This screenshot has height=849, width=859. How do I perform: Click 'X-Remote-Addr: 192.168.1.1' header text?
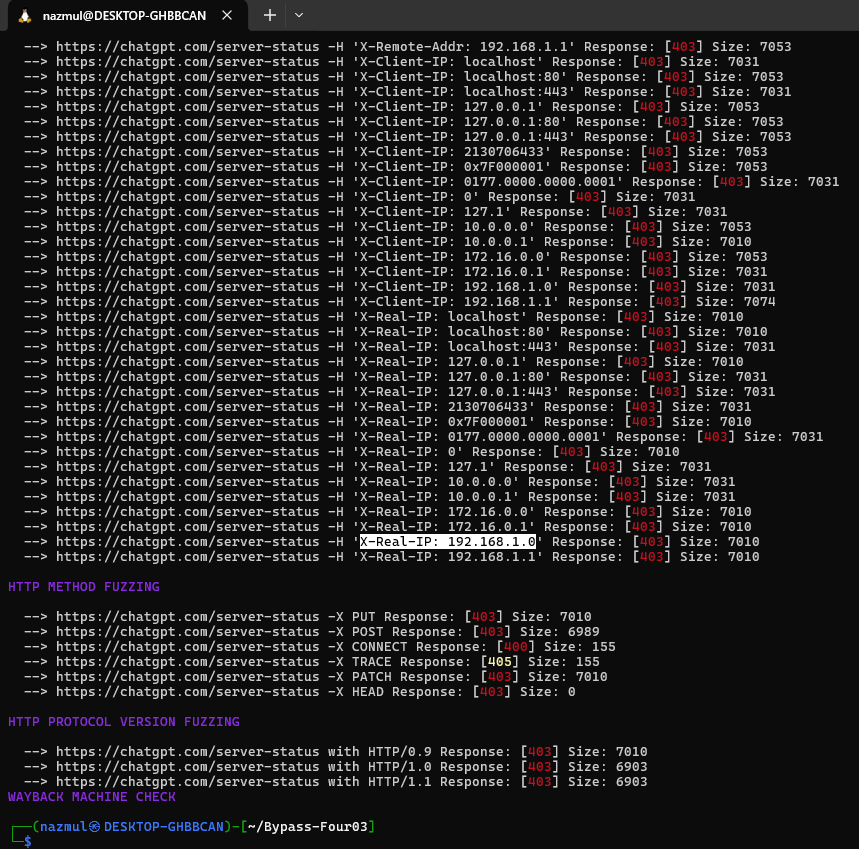(463, 47)
